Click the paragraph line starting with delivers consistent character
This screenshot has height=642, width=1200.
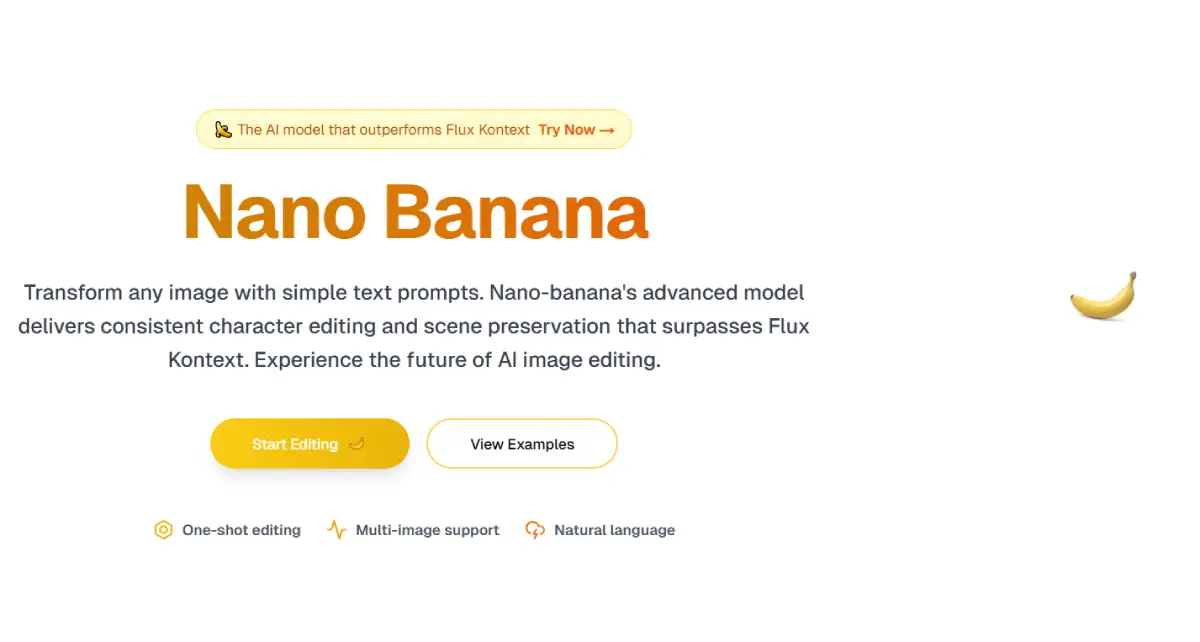pyautogui.click(x=414, y=326)
